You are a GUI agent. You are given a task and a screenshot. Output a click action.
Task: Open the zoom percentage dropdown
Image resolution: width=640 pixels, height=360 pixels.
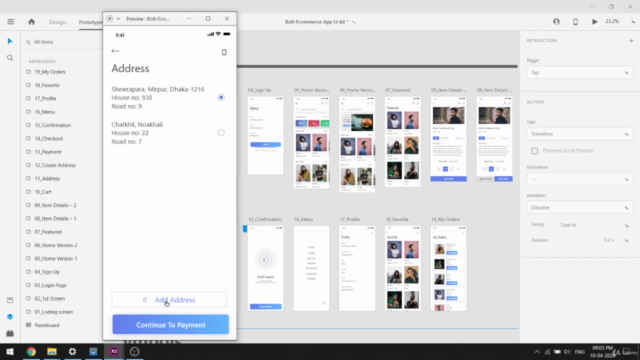[633, 22]
